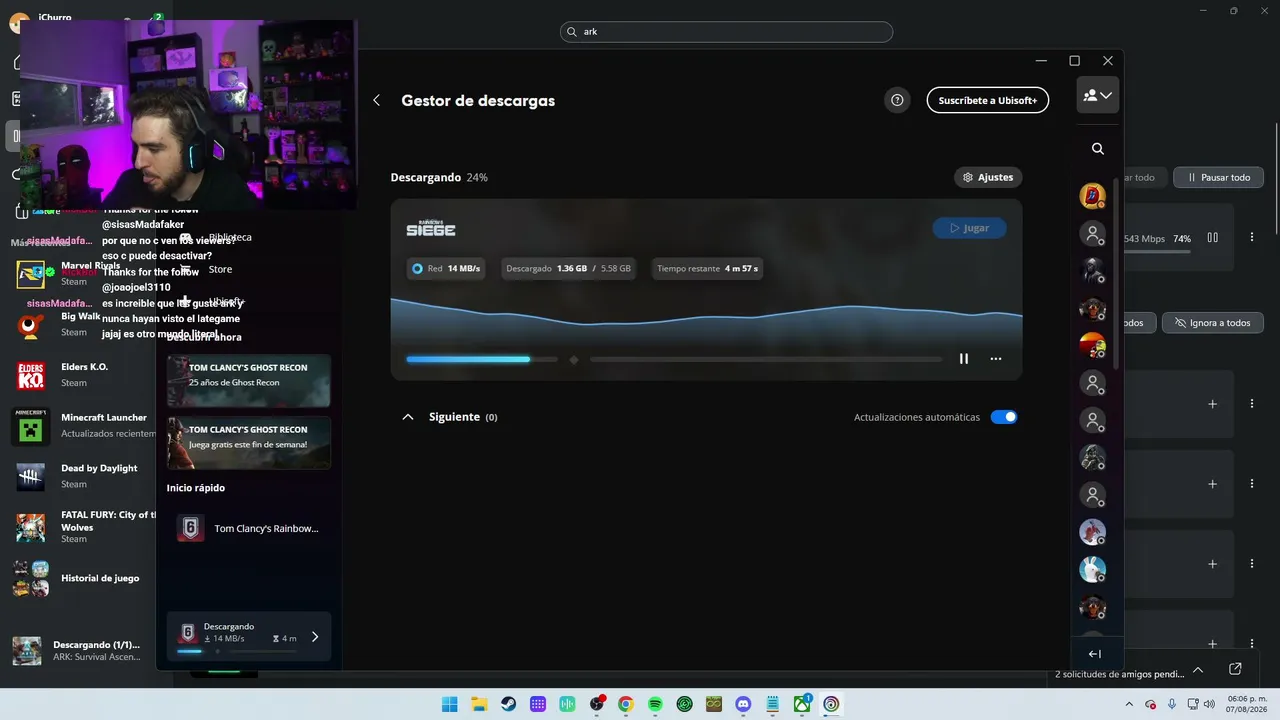Viewport: 1280px width, 720px height.
Task: Open Notepad from taskbar
Action: (772, 704)
